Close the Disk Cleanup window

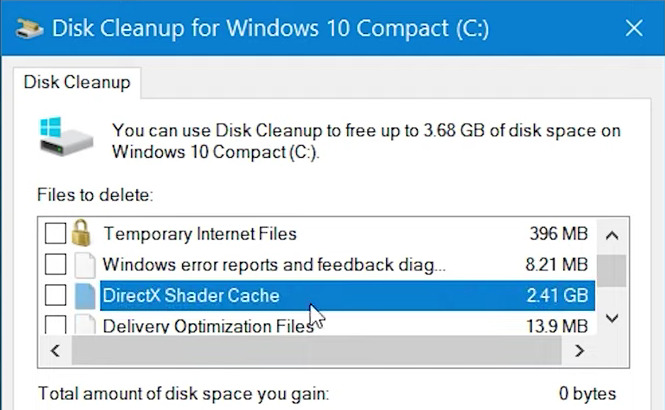click(632, 29)
